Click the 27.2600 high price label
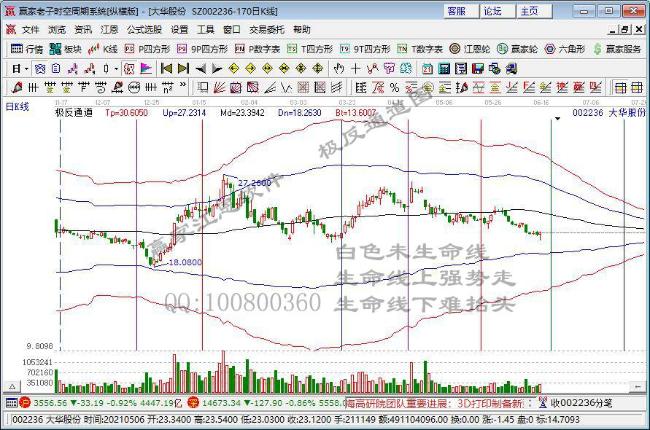 [x=255, y=182]
